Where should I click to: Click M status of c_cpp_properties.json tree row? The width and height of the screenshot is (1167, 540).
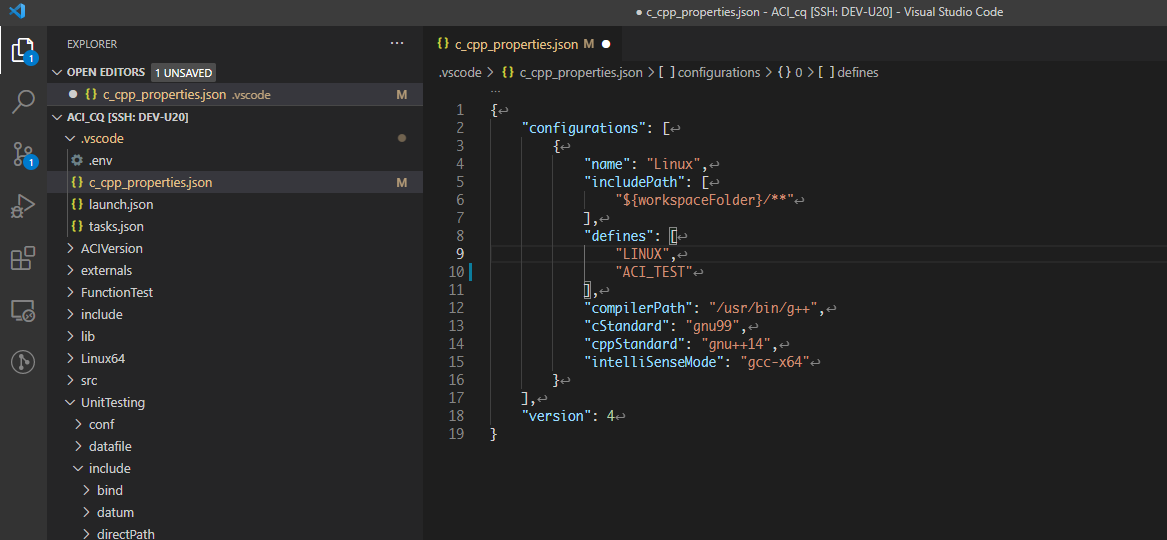[x=402, y=182]
